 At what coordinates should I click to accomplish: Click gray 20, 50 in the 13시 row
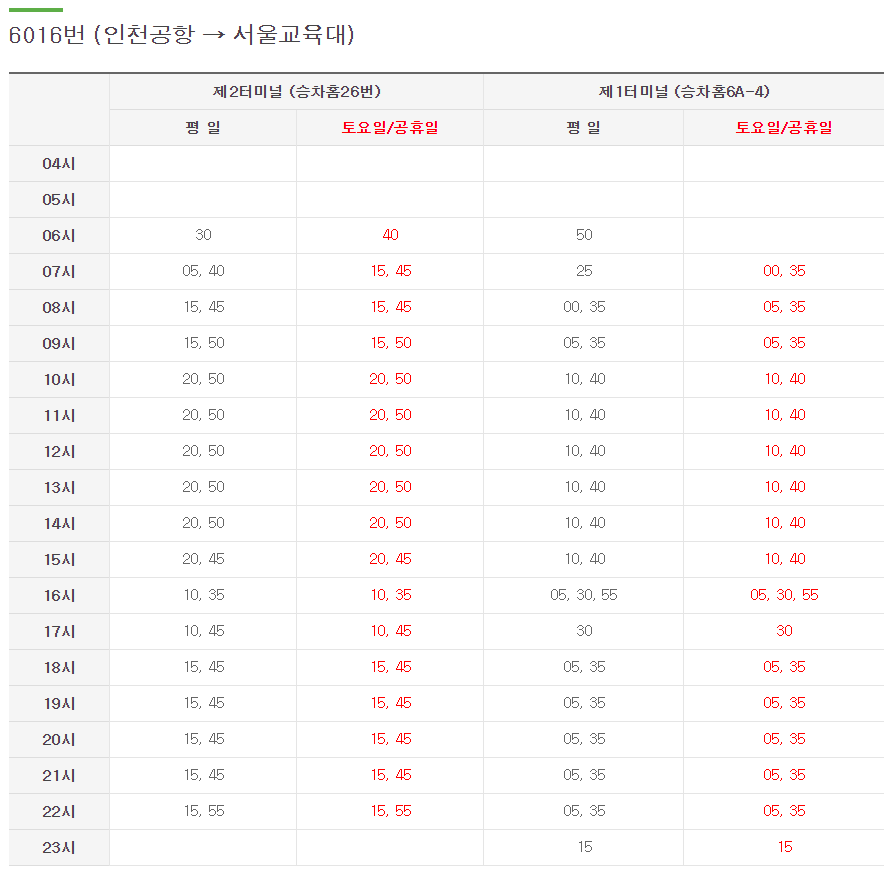[x=203, y=486]
